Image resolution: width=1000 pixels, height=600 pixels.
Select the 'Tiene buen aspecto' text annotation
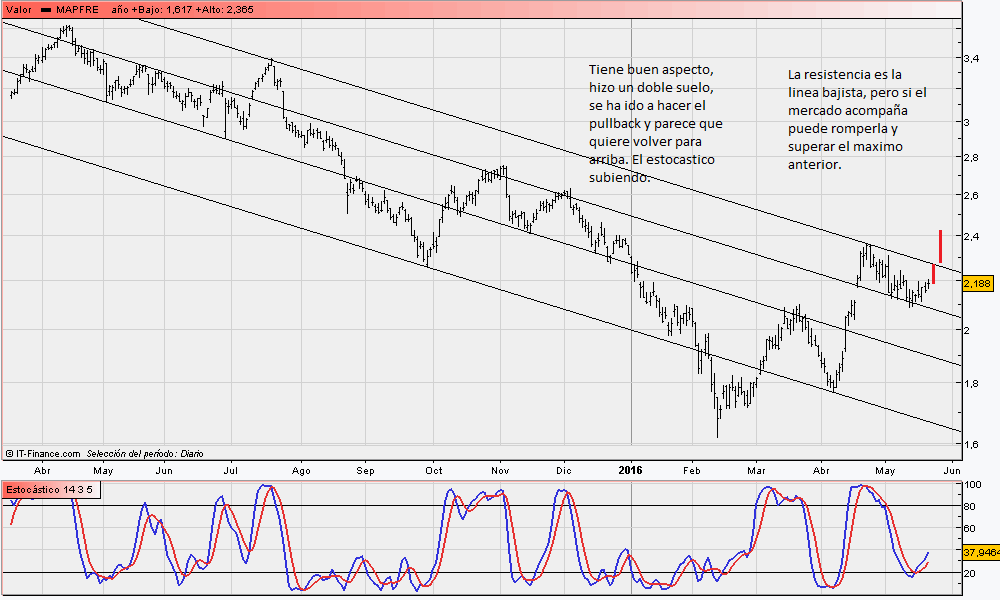pos(655,124)
